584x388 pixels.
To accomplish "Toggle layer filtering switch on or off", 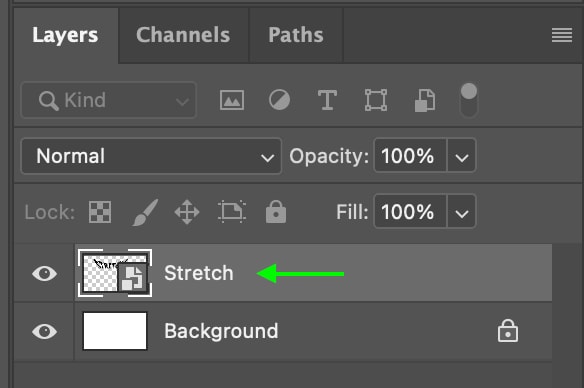I will (x=469, y=100).
